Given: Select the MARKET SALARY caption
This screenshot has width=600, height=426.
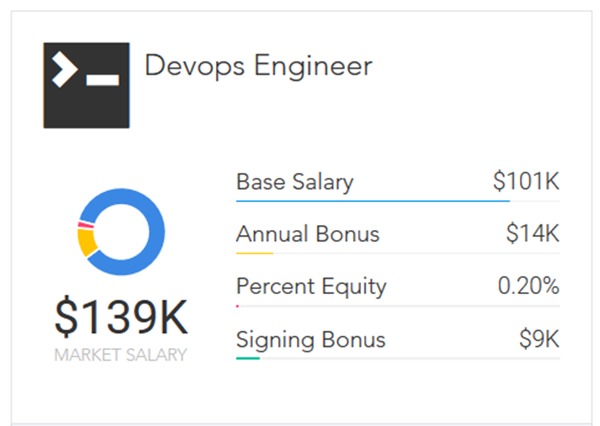Looking at the screenshot, I should 121,355.
